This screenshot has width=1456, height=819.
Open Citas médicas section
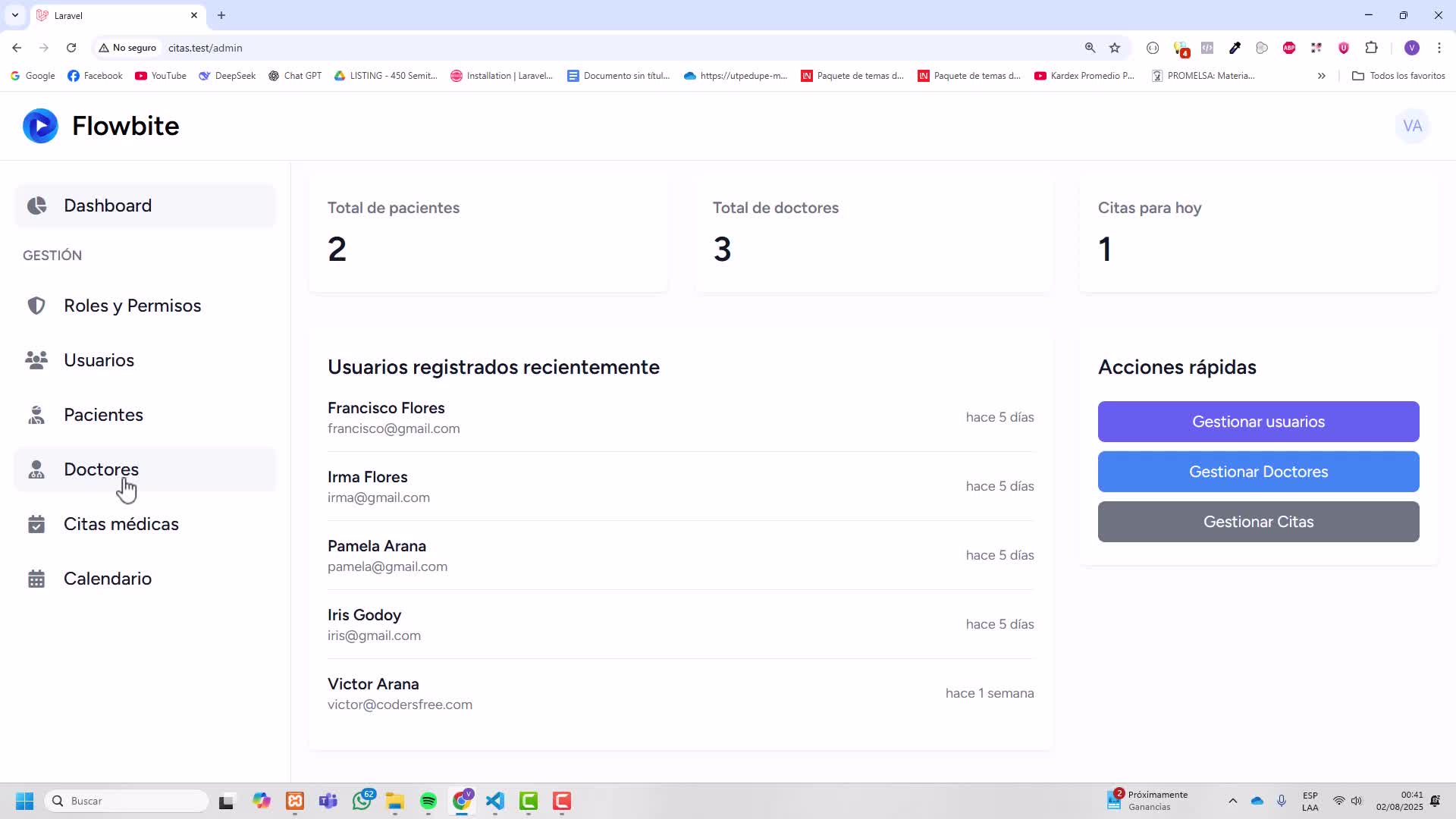[x=146, y=524]
